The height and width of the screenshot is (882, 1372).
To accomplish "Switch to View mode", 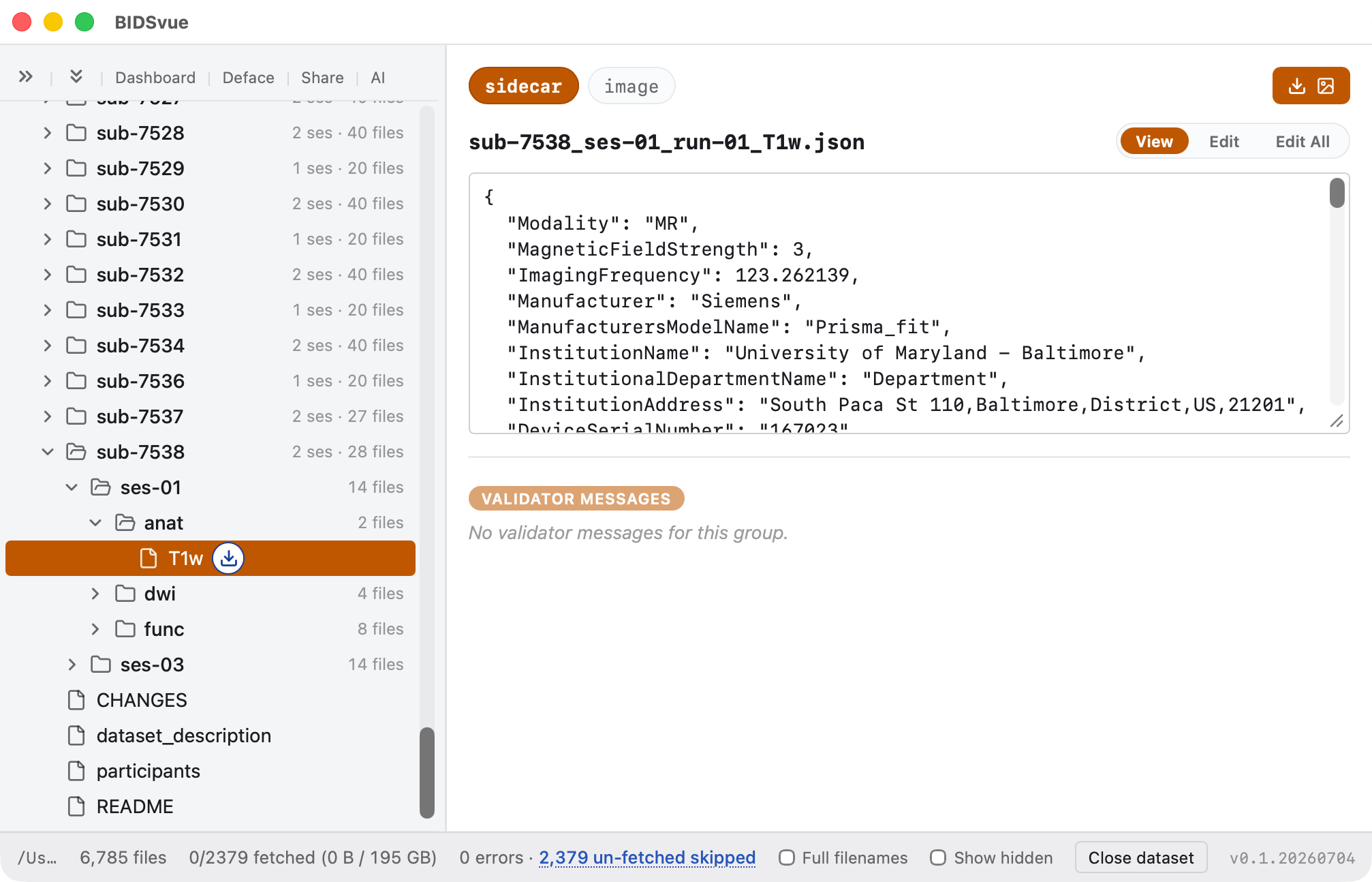I will [x=1154, y=141].
